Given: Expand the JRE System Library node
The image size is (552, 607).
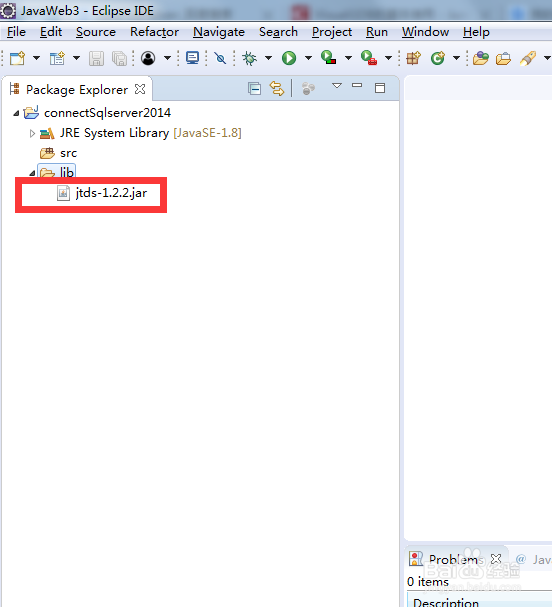Looking at the screenshot, I should pos(32,134).
